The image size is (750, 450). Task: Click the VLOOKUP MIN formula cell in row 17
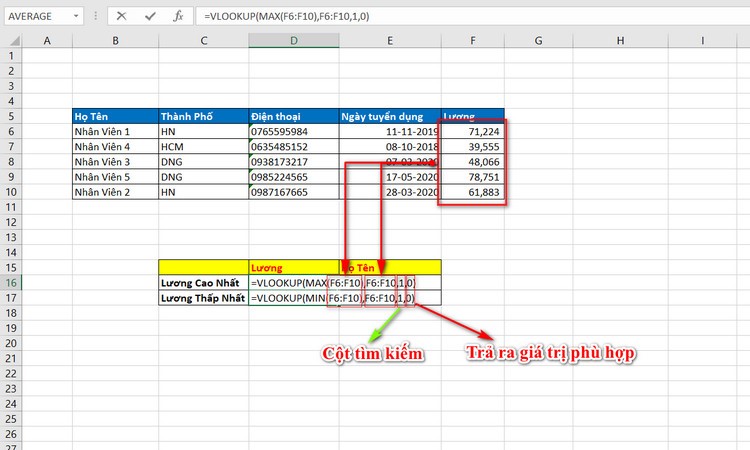294,298
